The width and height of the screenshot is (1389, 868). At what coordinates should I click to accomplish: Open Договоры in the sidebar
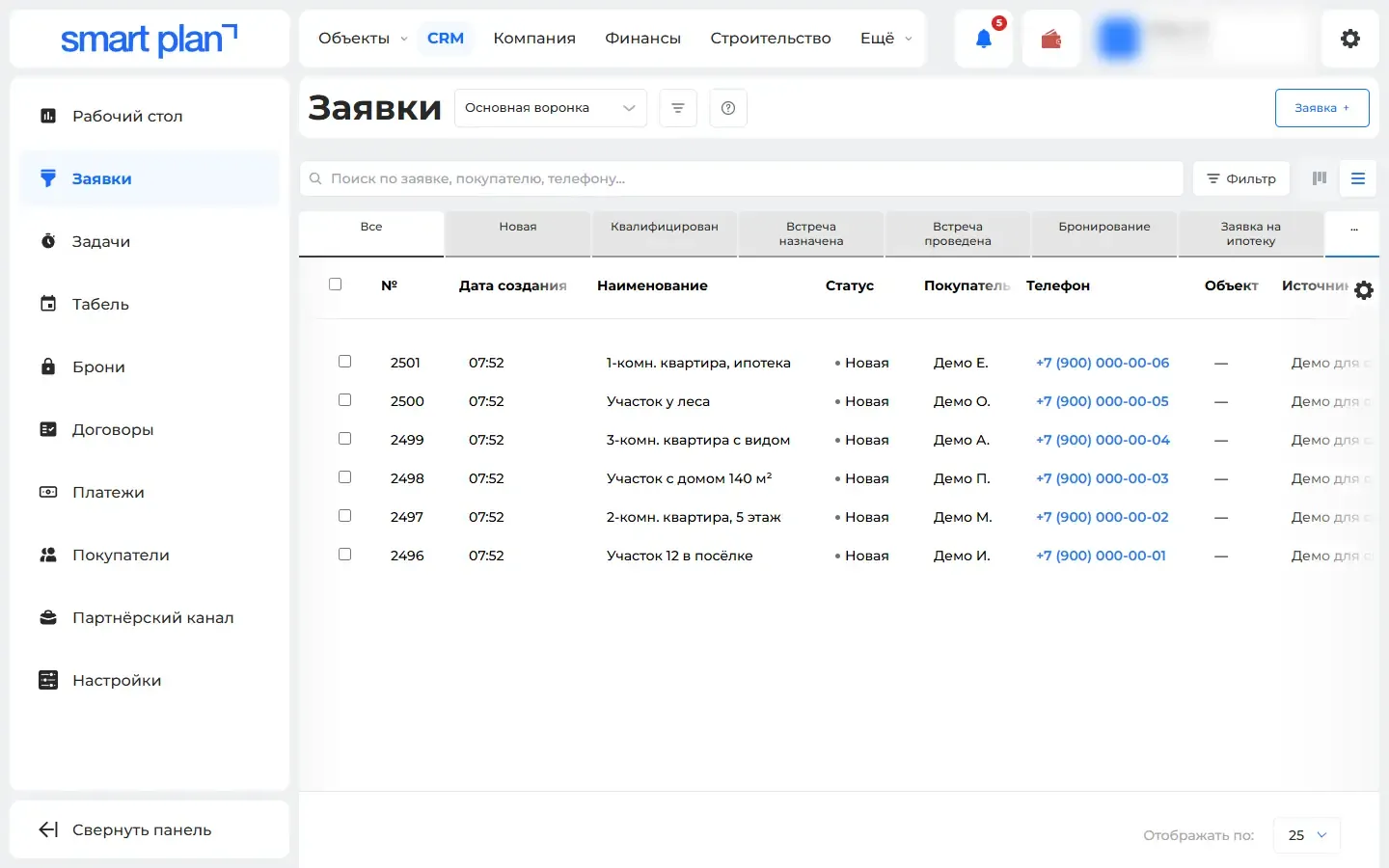point(150,429)
